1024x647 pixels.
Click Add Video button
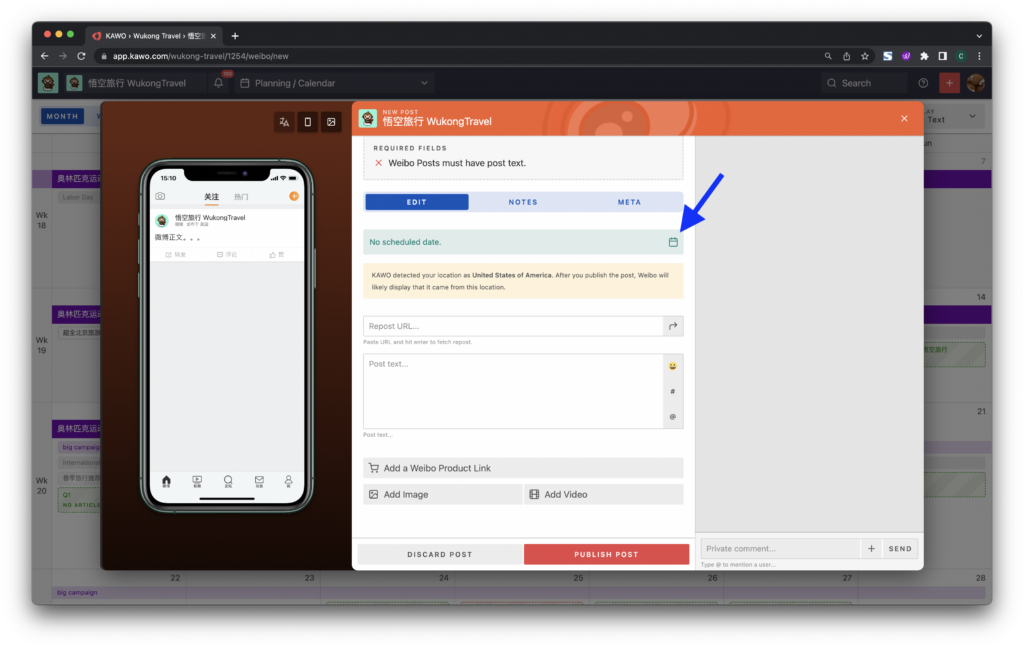[603, 494]
